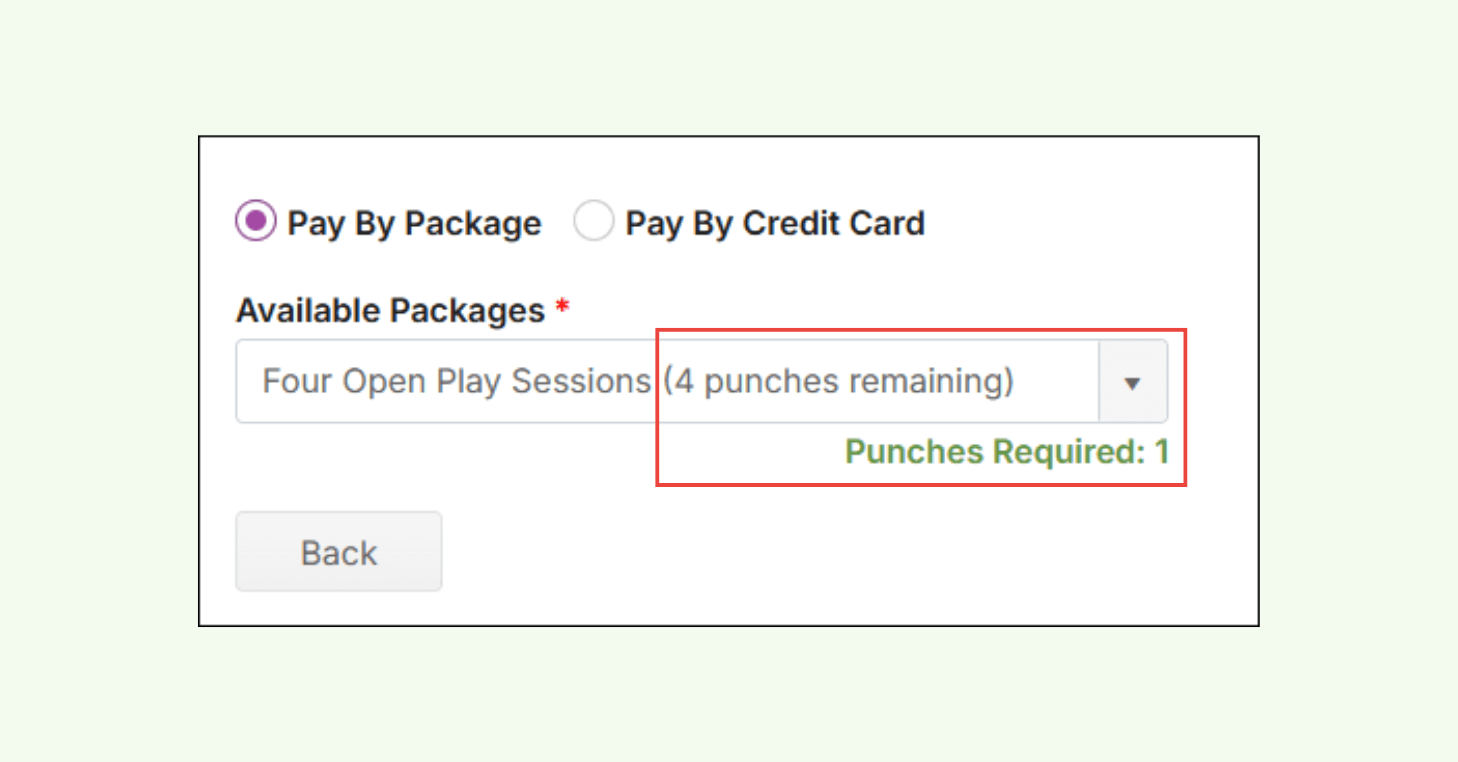Click the empty Credit Card radio circle
This screenshot has width=1458, height=762.
coord(593,222)
